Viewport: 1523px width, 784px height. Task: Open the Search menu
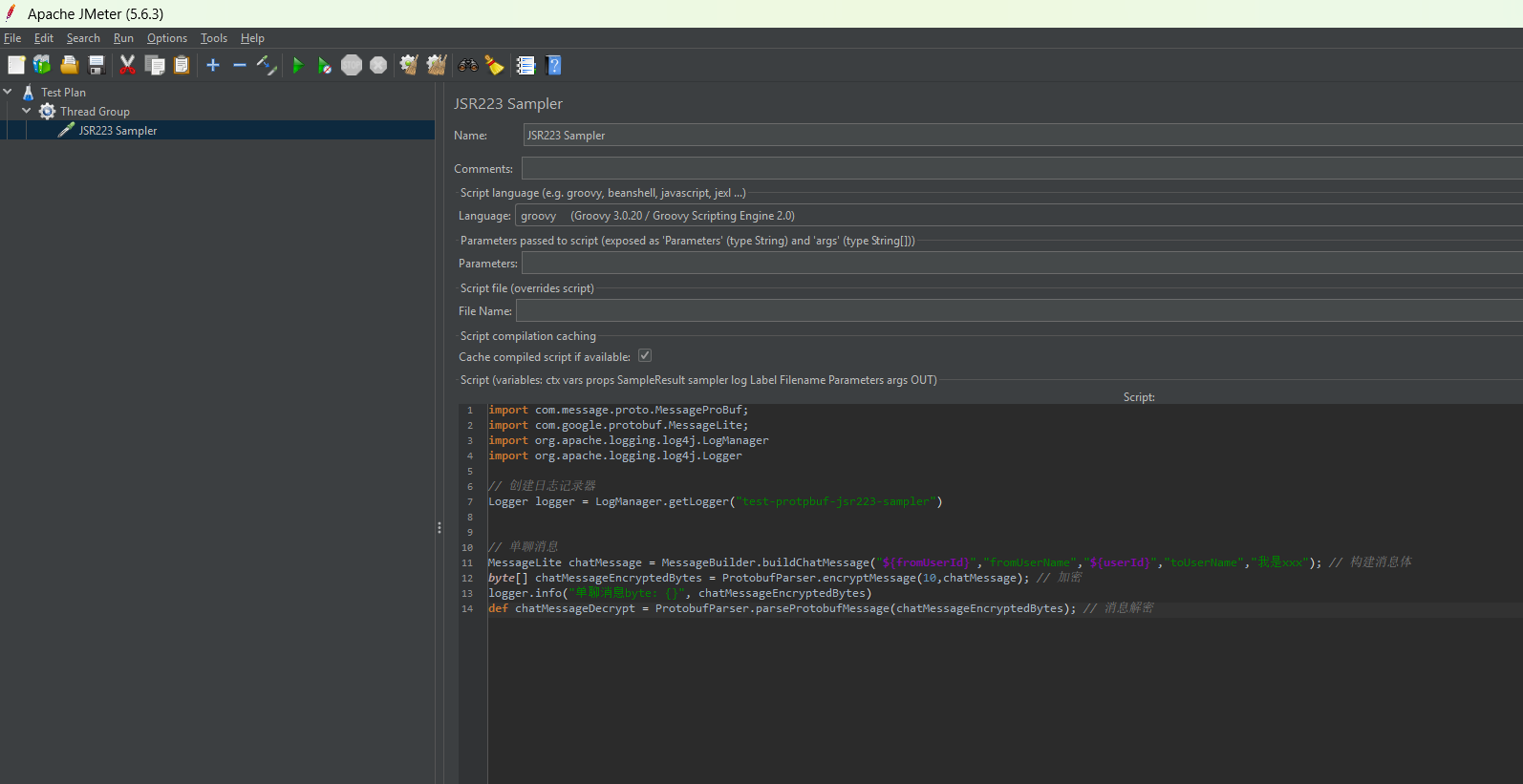(83, 38)
